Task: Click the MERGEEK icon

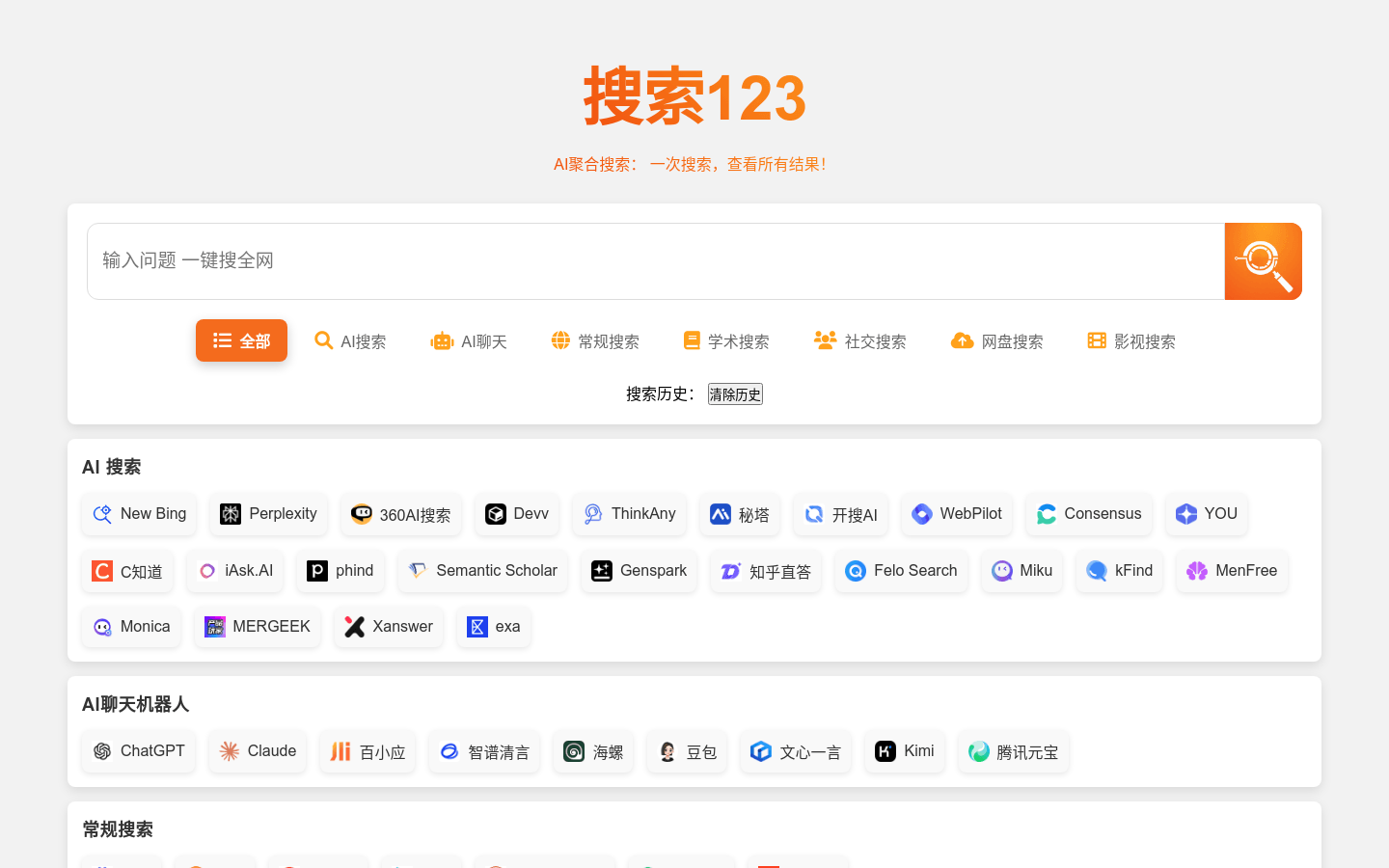Action: pyautogui.click(x=215, y=627)
